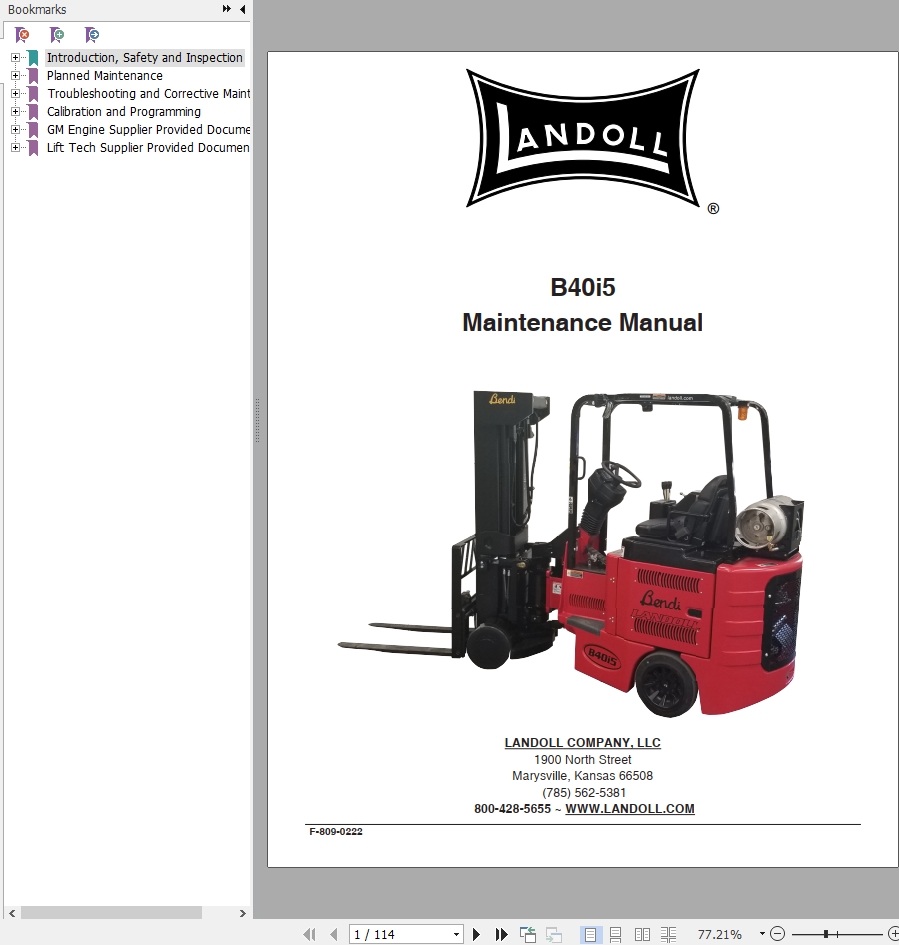Click the B40i5 title text
The width and height of the screenshot is (899, 945).
(583, 287)
